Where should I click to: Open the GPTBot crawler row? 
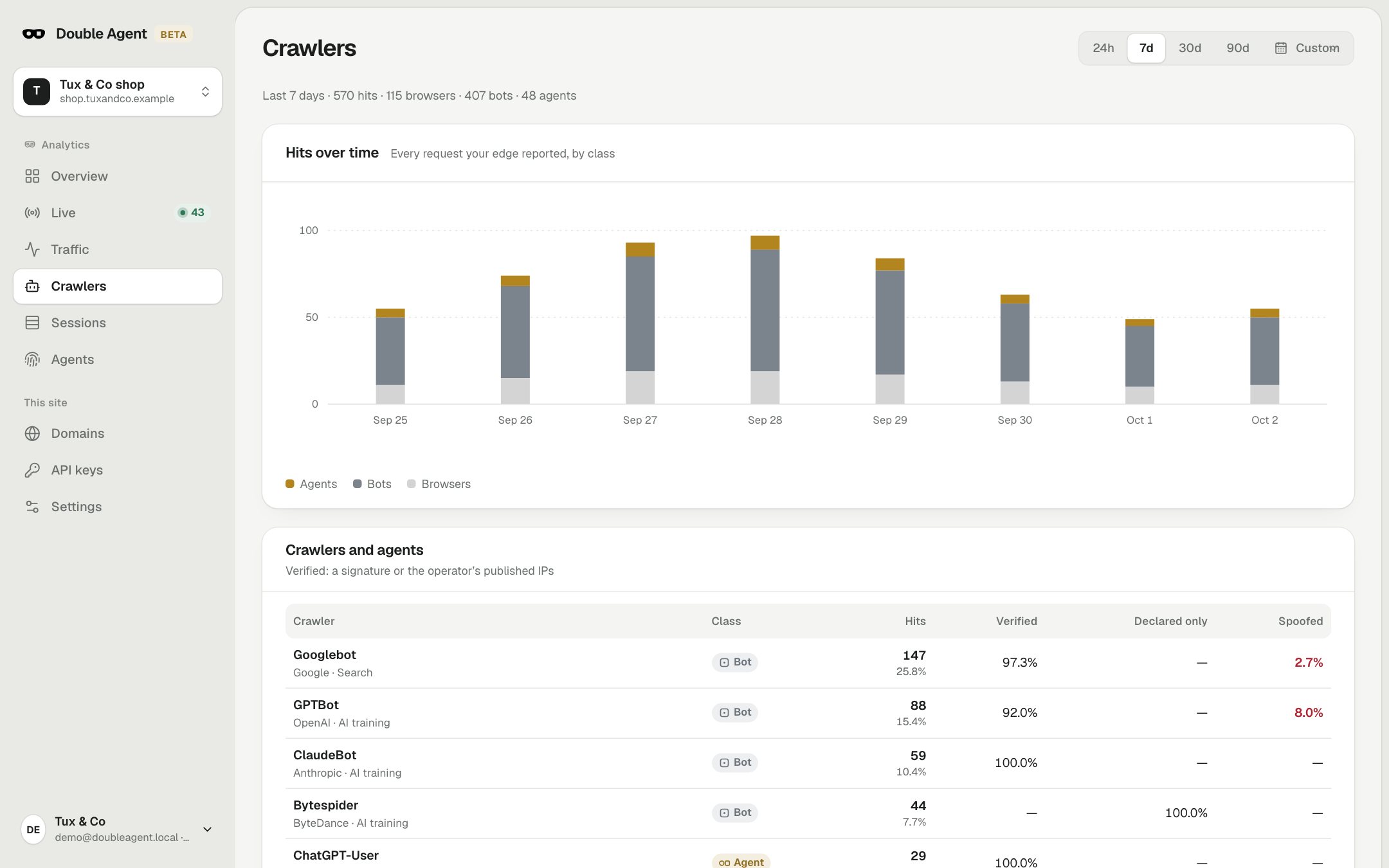[808, 714]
